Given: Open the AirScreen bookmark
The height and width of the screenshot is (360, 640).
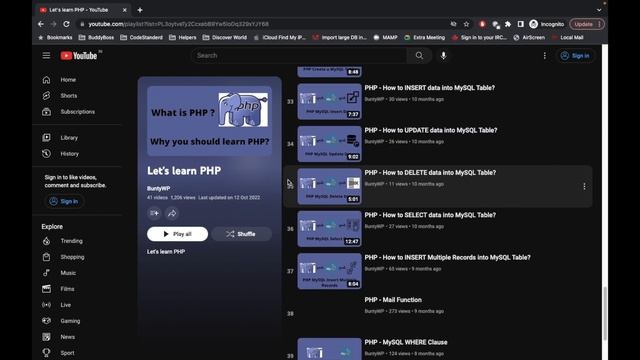Looking at the screenshot, I should click(x=529, y=38).
